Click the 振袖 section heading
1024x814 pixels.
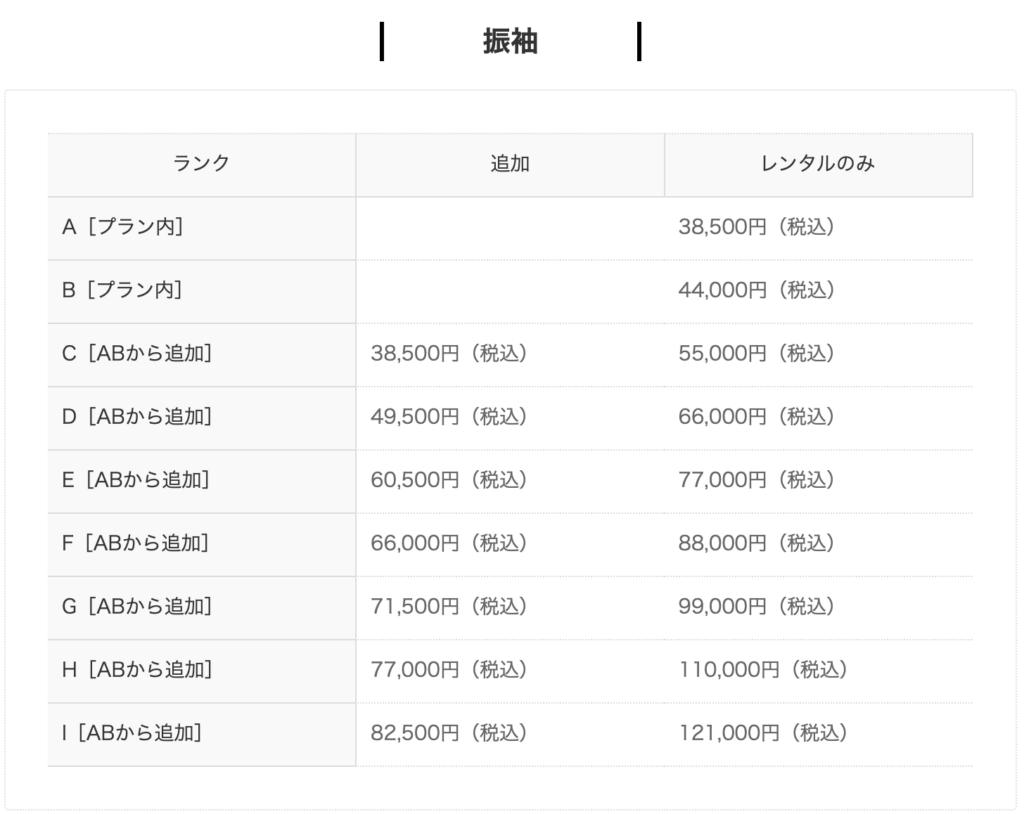[510, 42]
